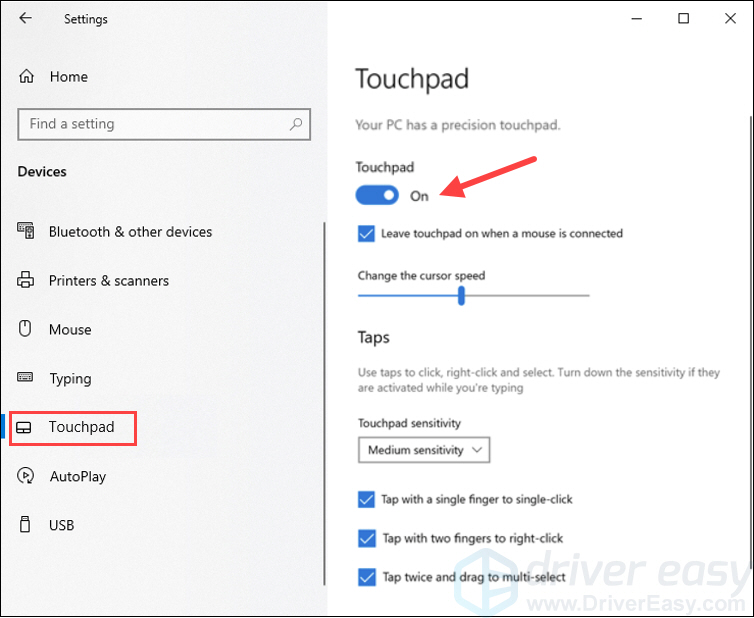
Task: Click the back arrow icon
Action: [x=25, y=18]
